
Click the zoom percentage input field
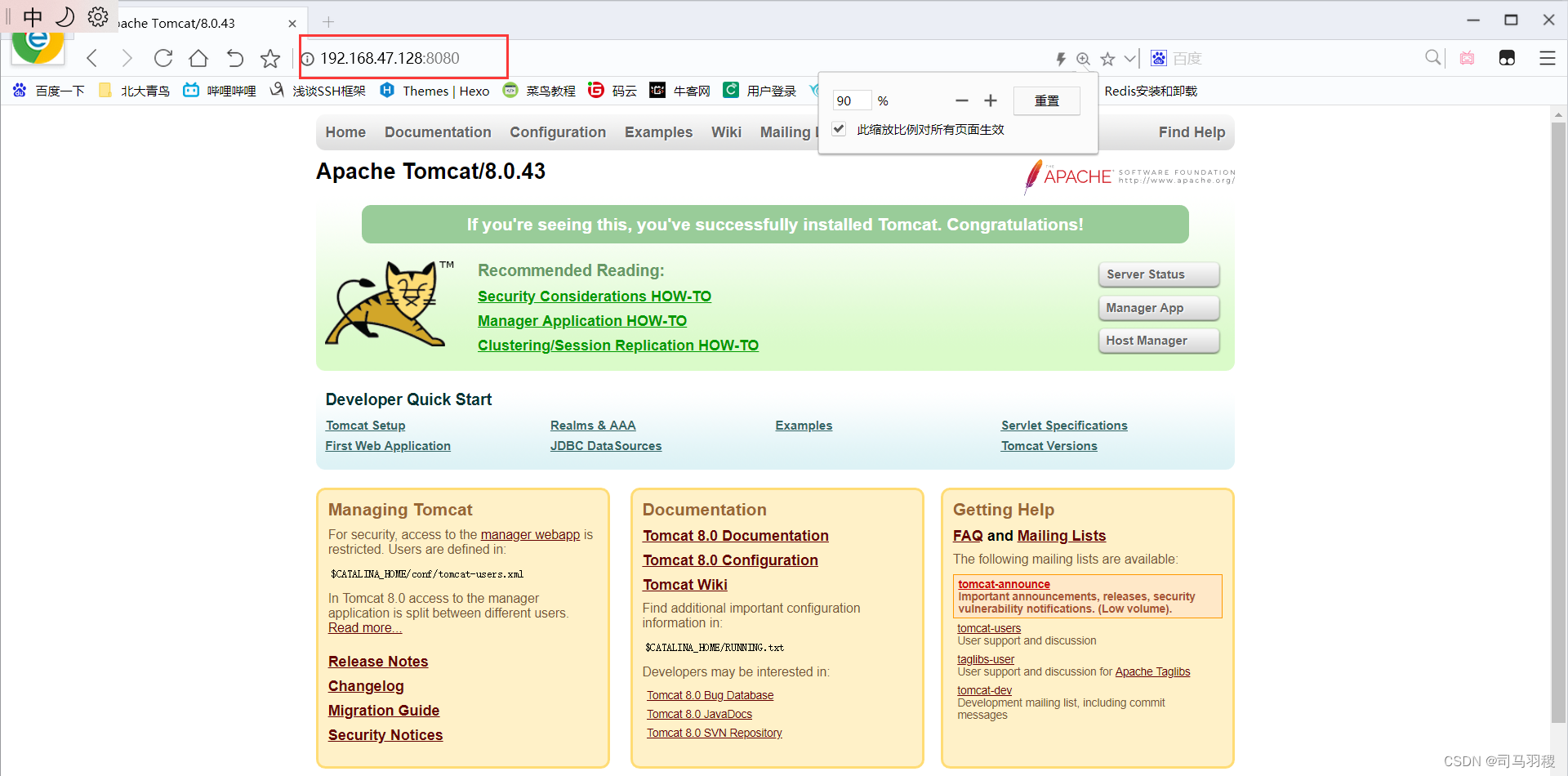(x=852, y=100)
